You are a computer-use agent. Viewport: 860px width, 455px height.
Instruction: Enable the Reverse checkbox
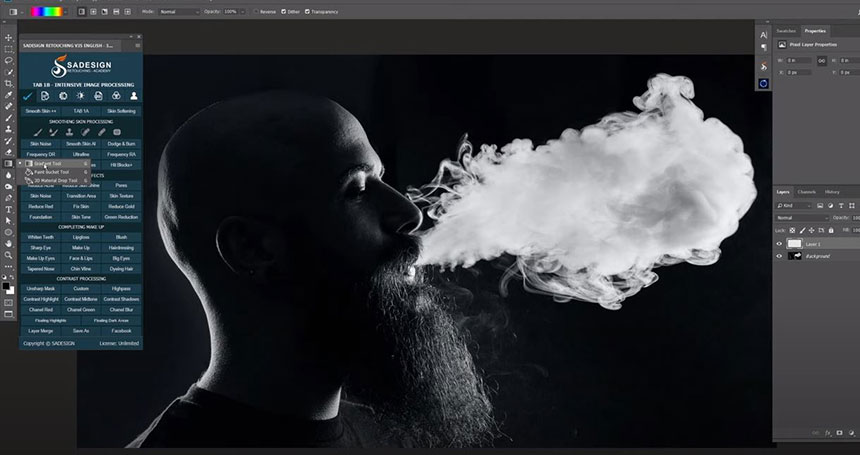coord(256,12)
